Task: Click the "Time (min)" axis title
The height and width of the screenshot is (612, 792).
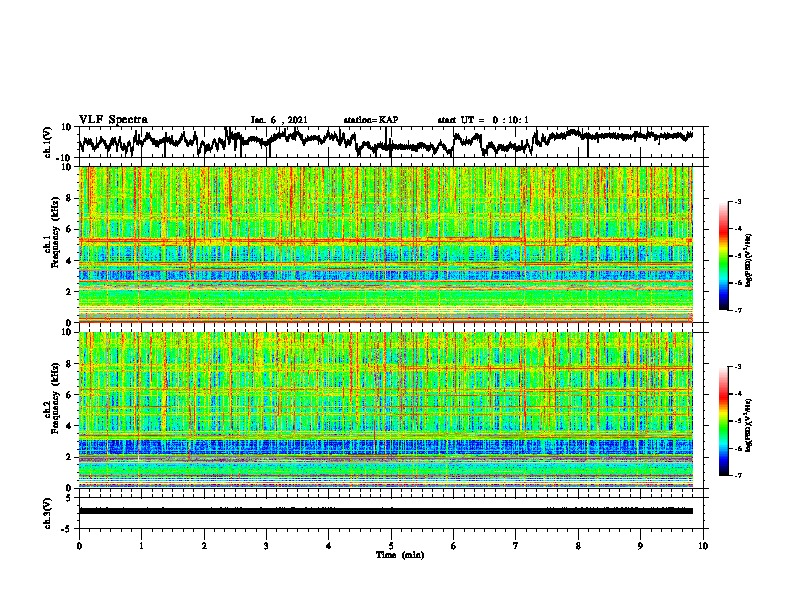Action: click(400, 555)
